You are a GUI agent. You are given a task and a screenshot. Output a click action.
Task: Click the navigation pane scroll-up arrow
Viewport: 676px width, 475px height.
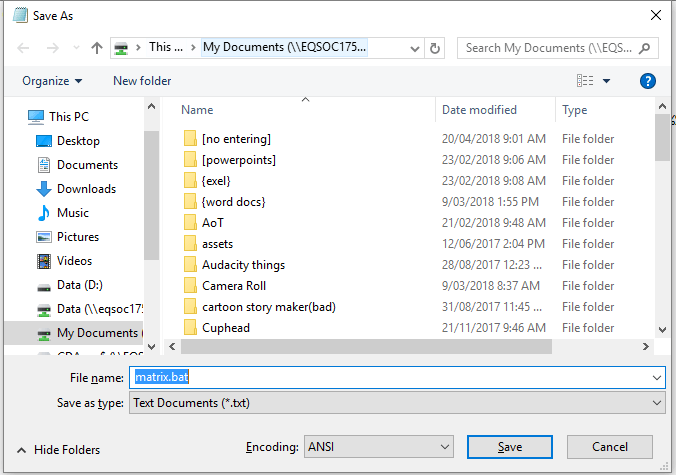click(x=151, y=106)
